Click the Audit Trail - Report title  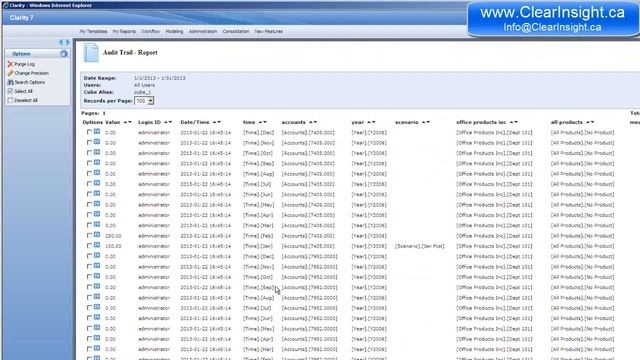coord(130,53)
